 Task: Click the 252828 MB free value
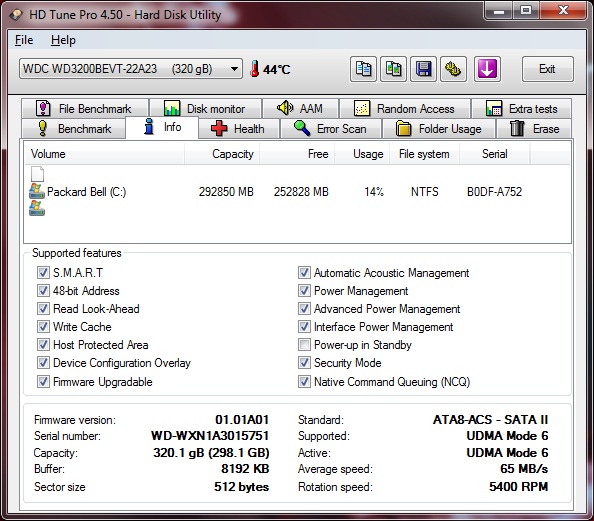301,192
